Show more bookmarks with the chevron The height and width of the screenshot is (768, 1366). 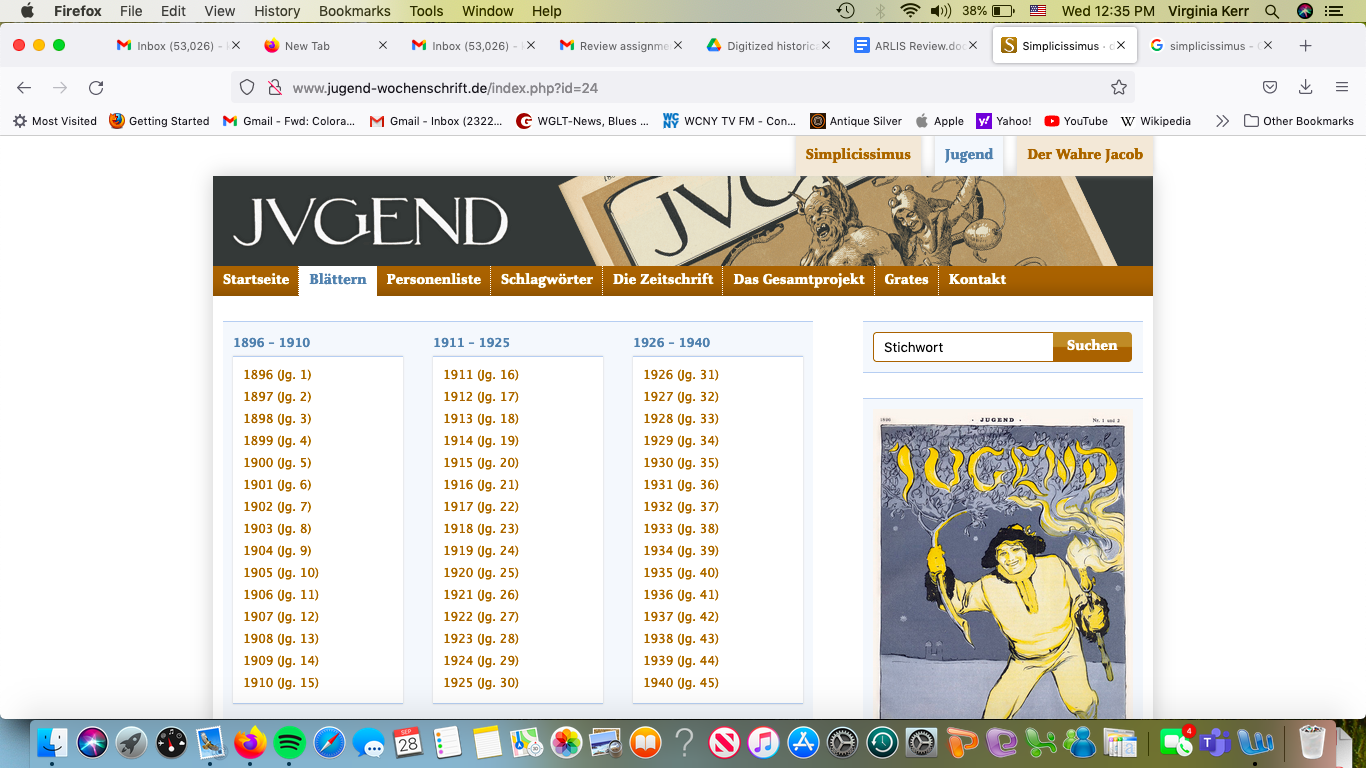pyautogui.click(x=1222, y=121)
